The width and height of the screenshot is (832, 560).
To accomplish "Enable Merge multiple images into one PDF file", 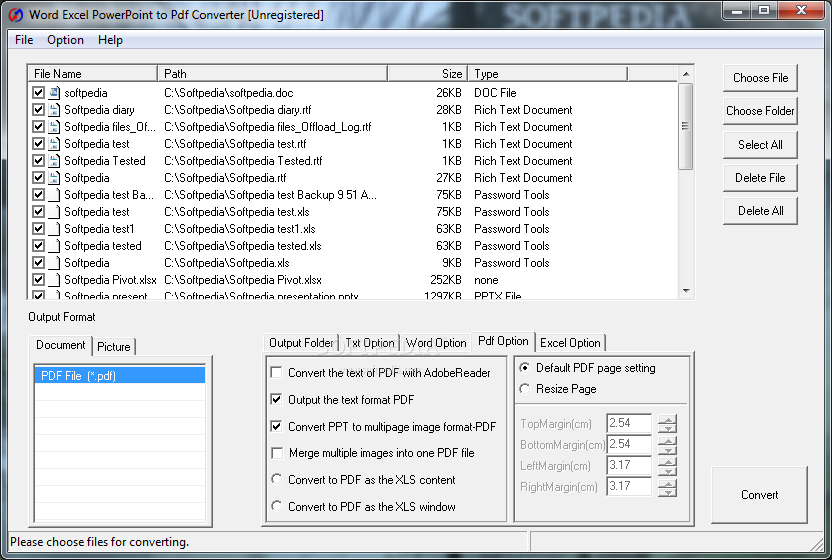I will coord(276,453).
